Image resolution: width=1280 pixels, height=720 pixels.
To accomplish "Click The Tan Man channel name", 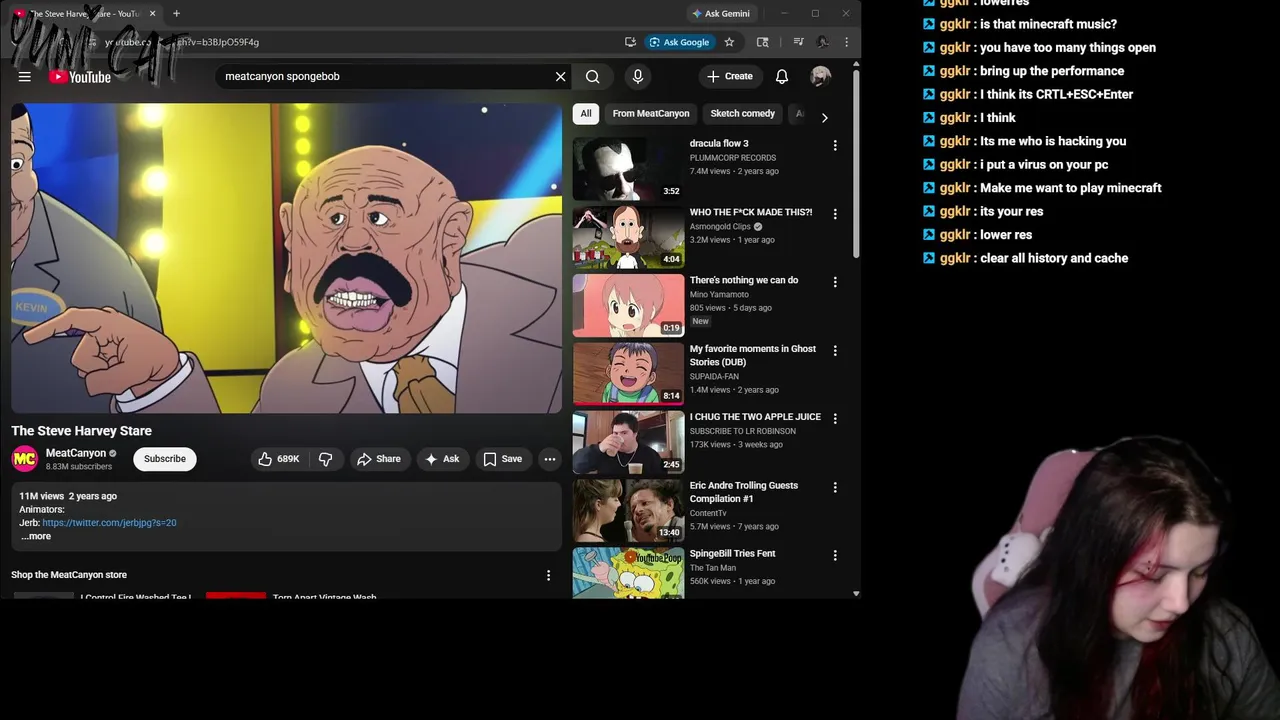I will point(713,568).
